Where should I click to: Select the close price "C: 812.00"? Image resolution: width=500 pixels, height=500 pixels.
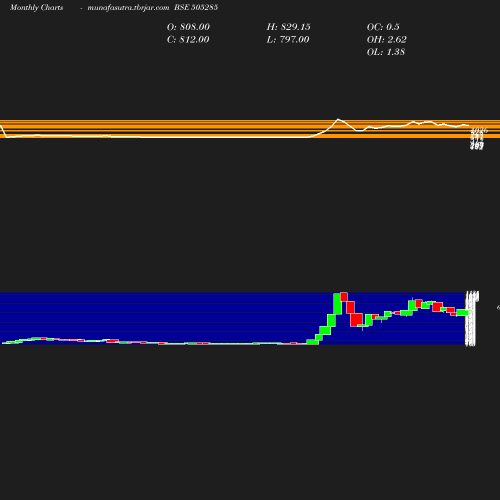click(x=188, y=39)
